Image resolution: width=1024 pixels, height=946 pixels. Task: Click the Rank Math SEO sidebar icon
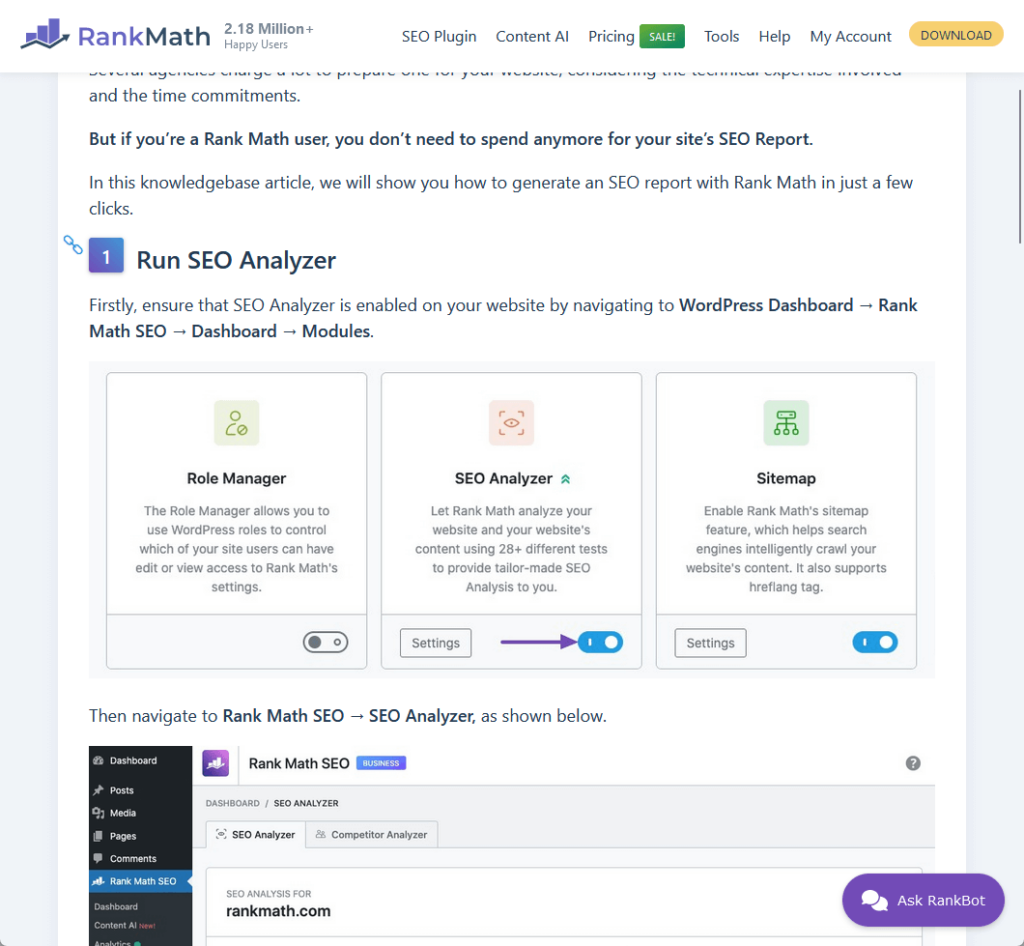[98, 881]
